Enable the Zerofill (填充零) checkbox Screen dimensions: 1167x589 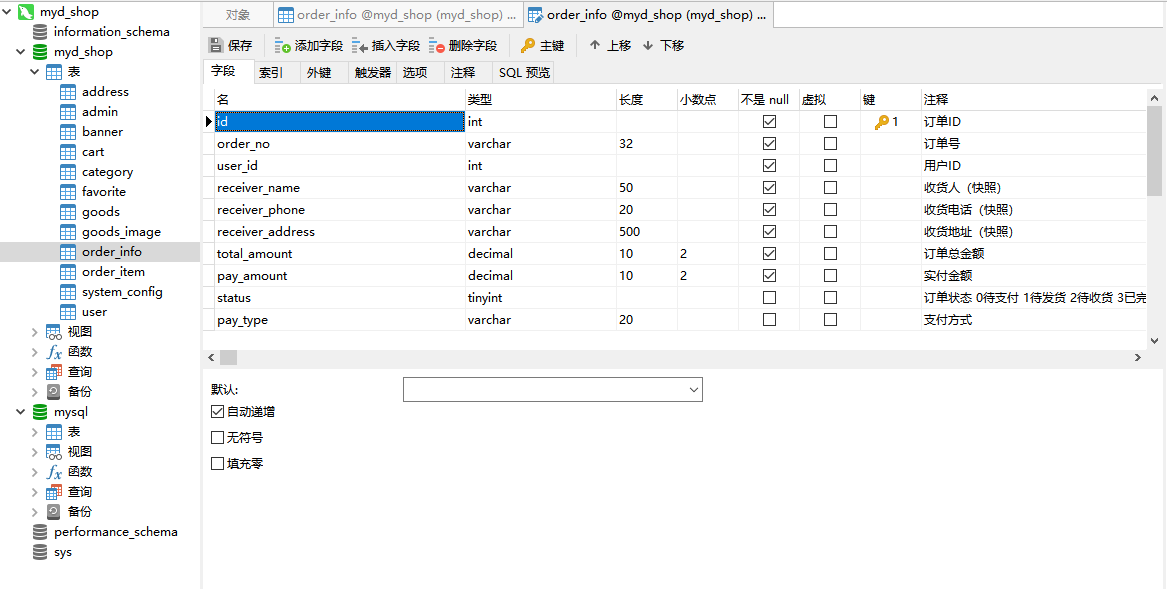click(x=217, y=463)
